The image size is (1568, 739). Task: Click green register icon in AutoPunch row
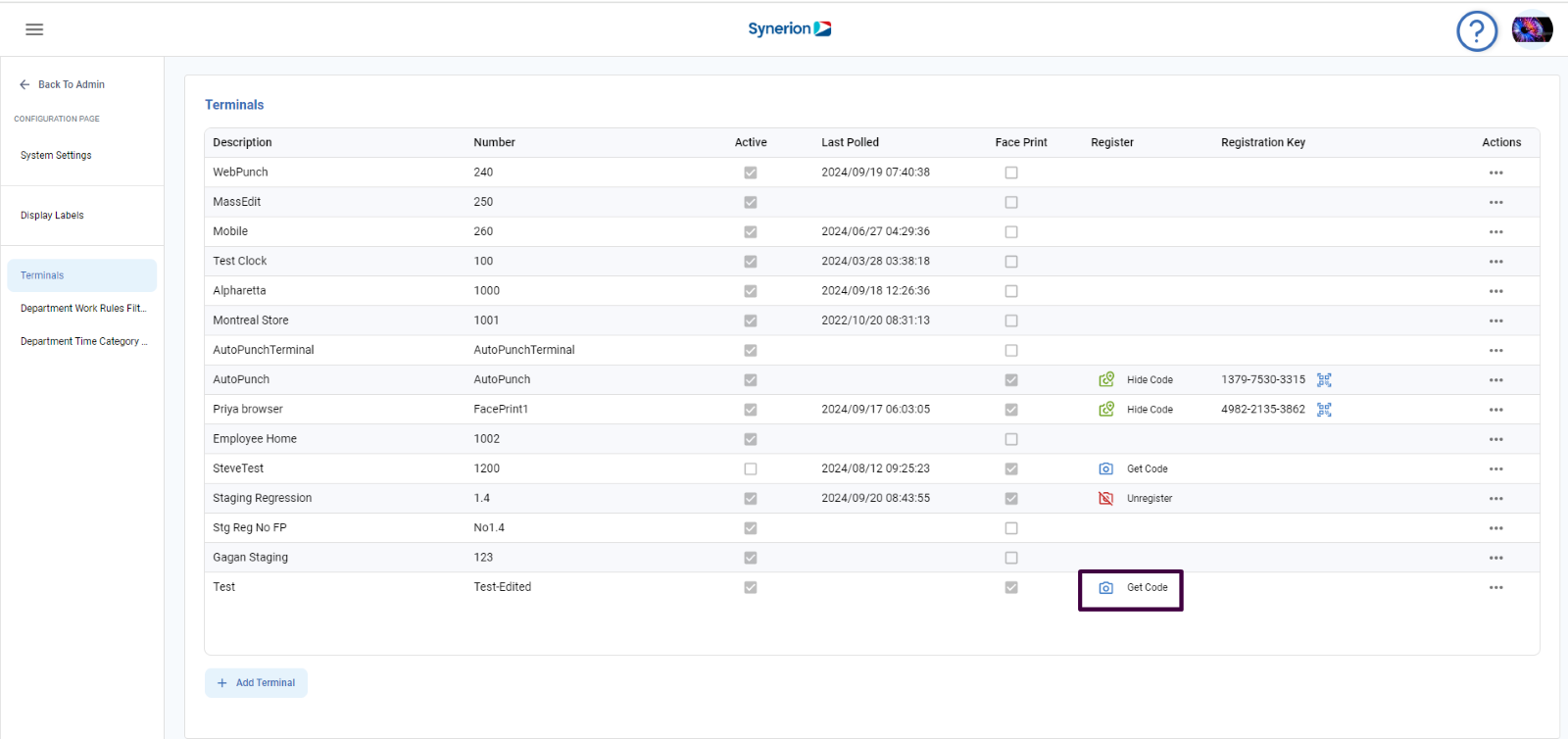tap(1106, 379)
